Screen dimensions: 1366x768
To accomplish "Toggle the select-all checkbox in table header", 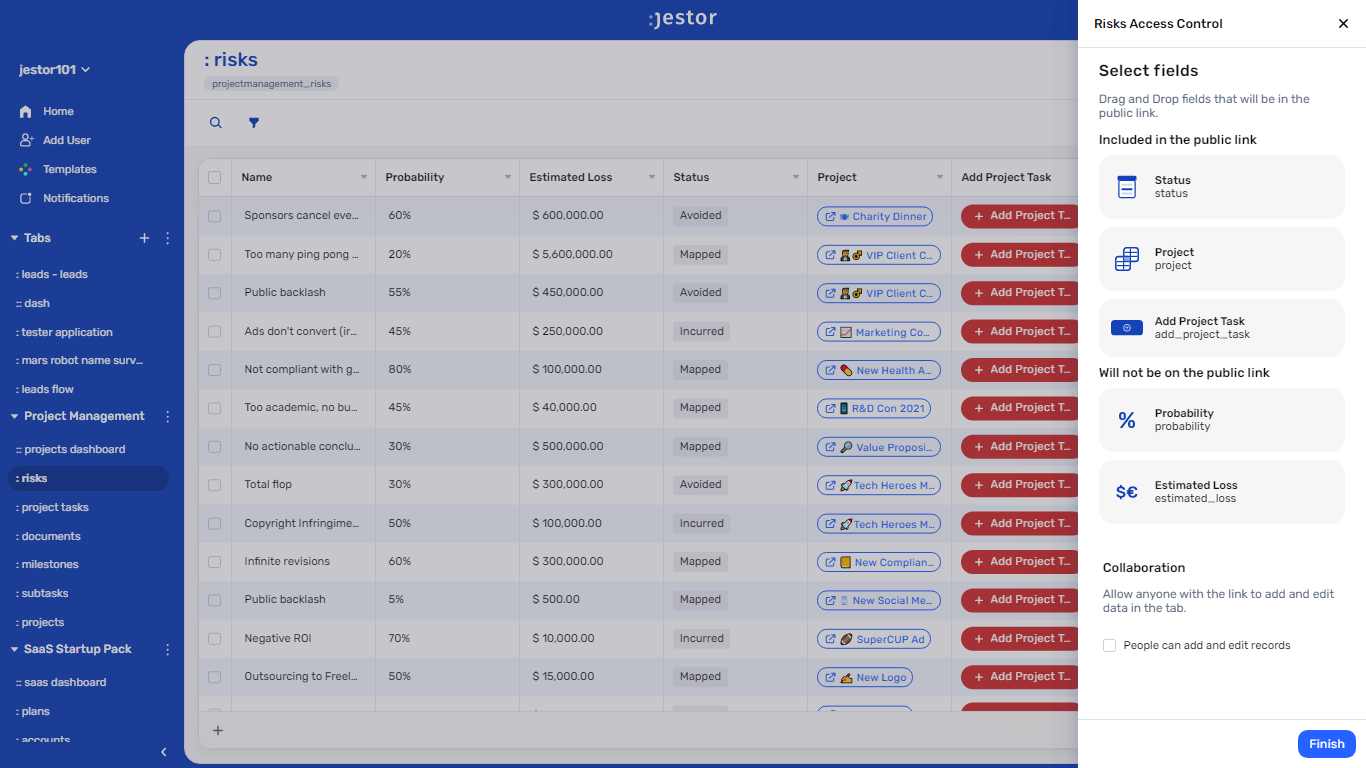I will [214, 177].
